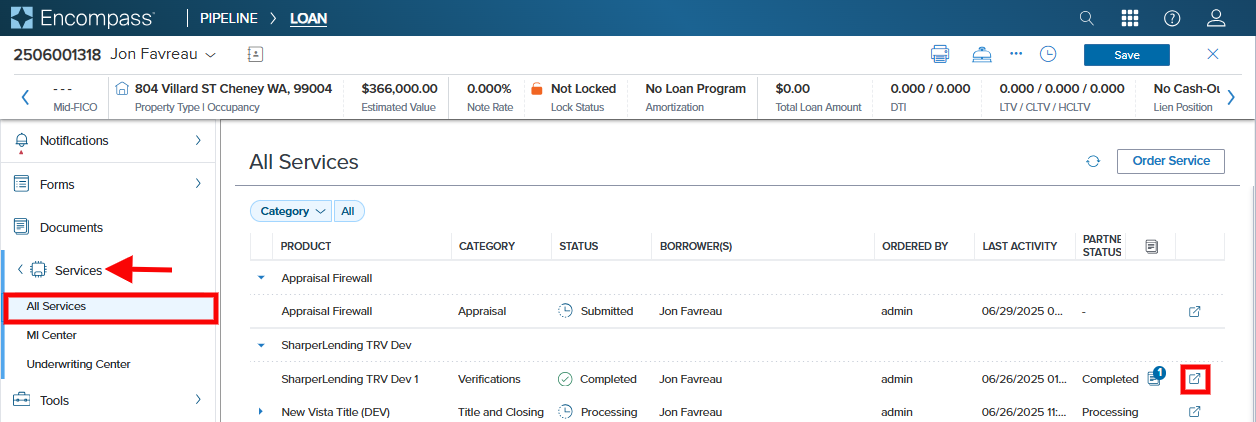Expand borrower Jon Favreau dropdown

[210, 53]
